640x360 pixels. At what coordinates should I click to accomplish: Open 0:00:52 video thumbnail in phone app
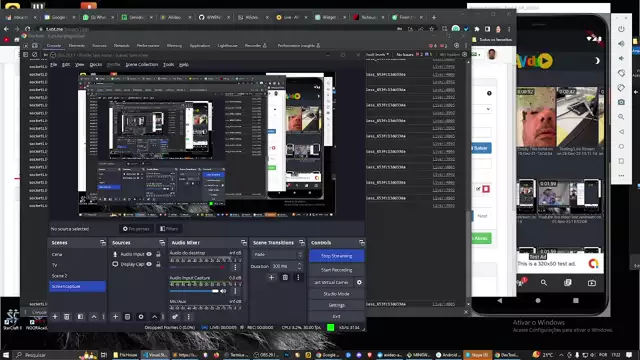tap(536, 117)
